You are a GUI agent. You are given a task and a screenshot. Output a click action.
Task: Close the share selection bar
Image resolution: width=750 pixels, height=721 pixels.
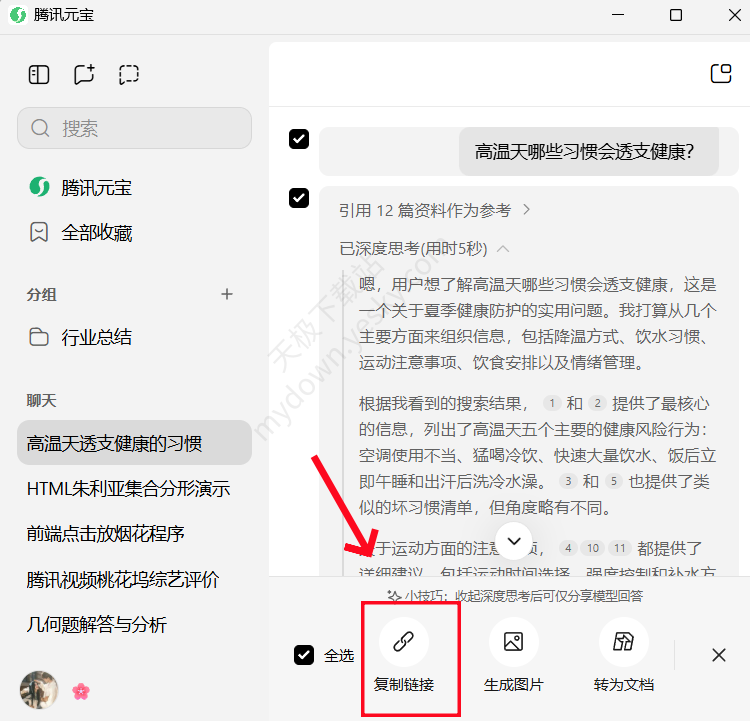[x=718, y=655]
